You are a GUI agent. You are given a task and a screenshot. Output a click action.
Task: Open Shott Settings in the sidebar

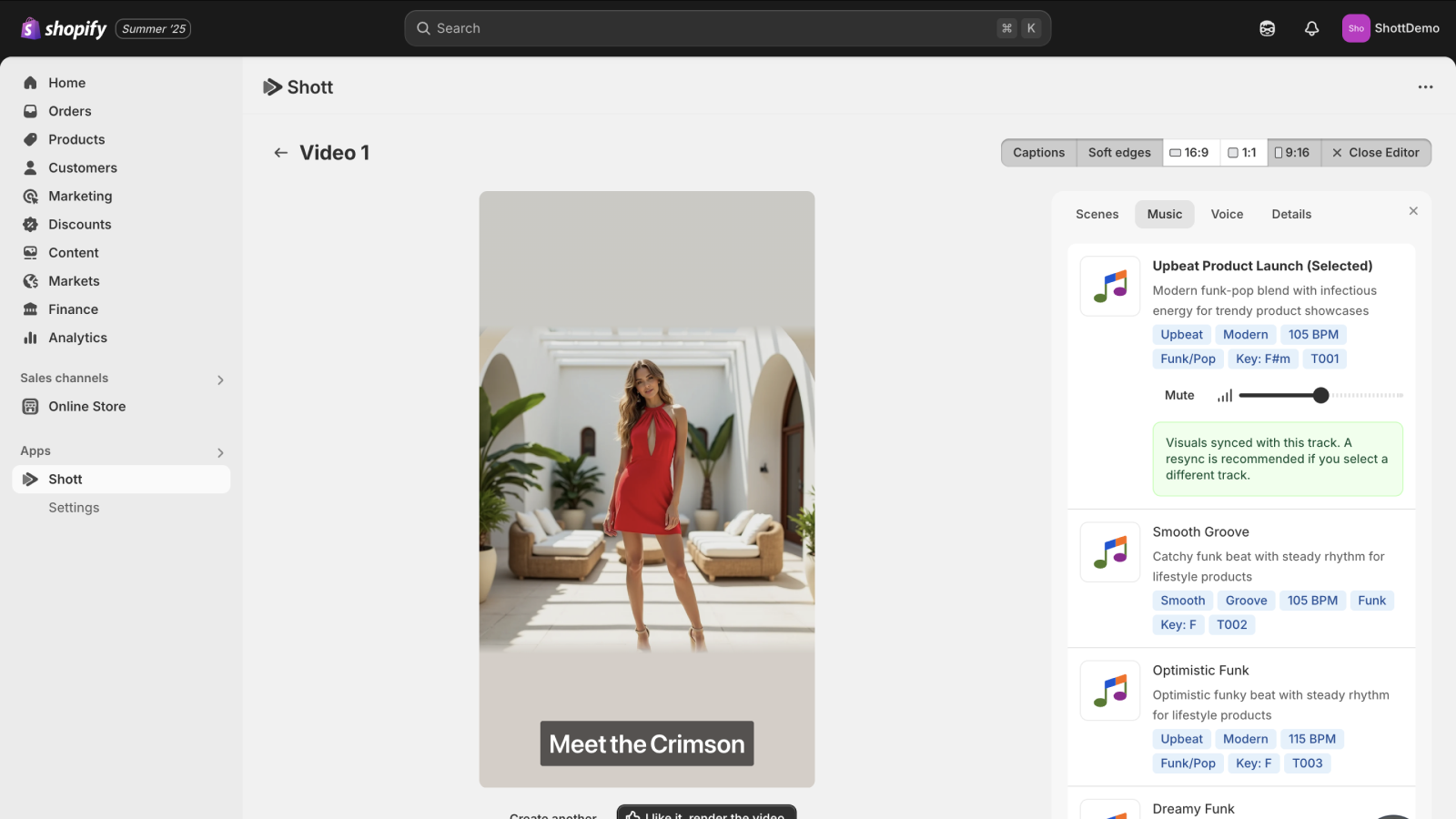tap(74, 508)
